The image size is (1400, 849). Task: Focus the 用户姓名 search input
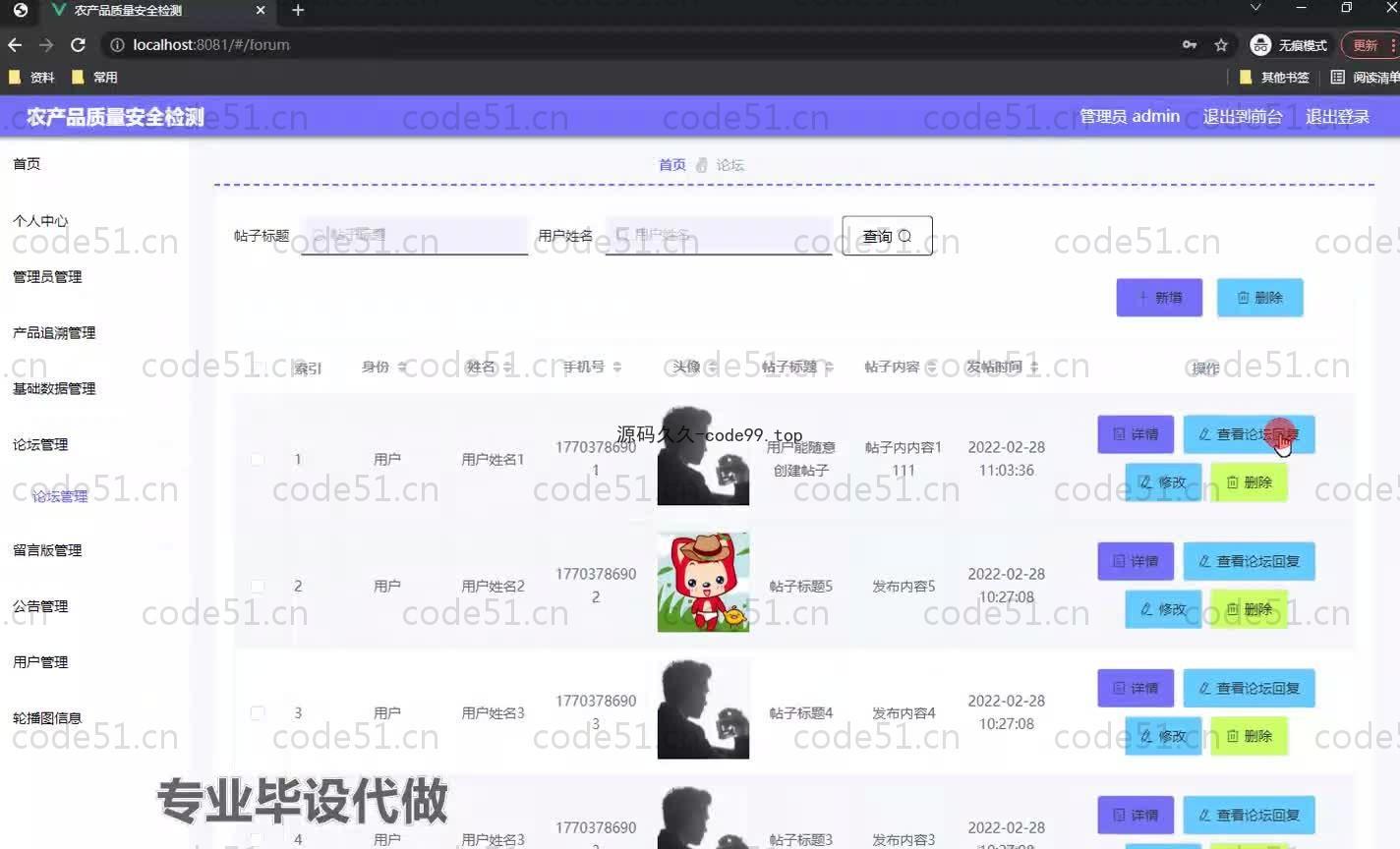pyautogui.click(x=719, y=236)
